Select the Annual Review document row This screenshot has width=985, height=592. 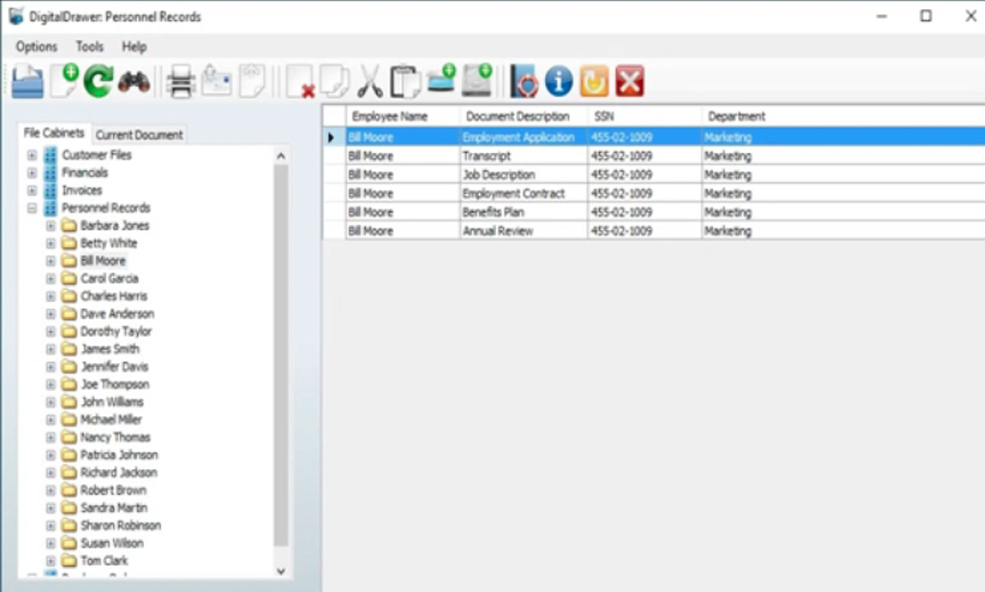(x=497, y=231)
